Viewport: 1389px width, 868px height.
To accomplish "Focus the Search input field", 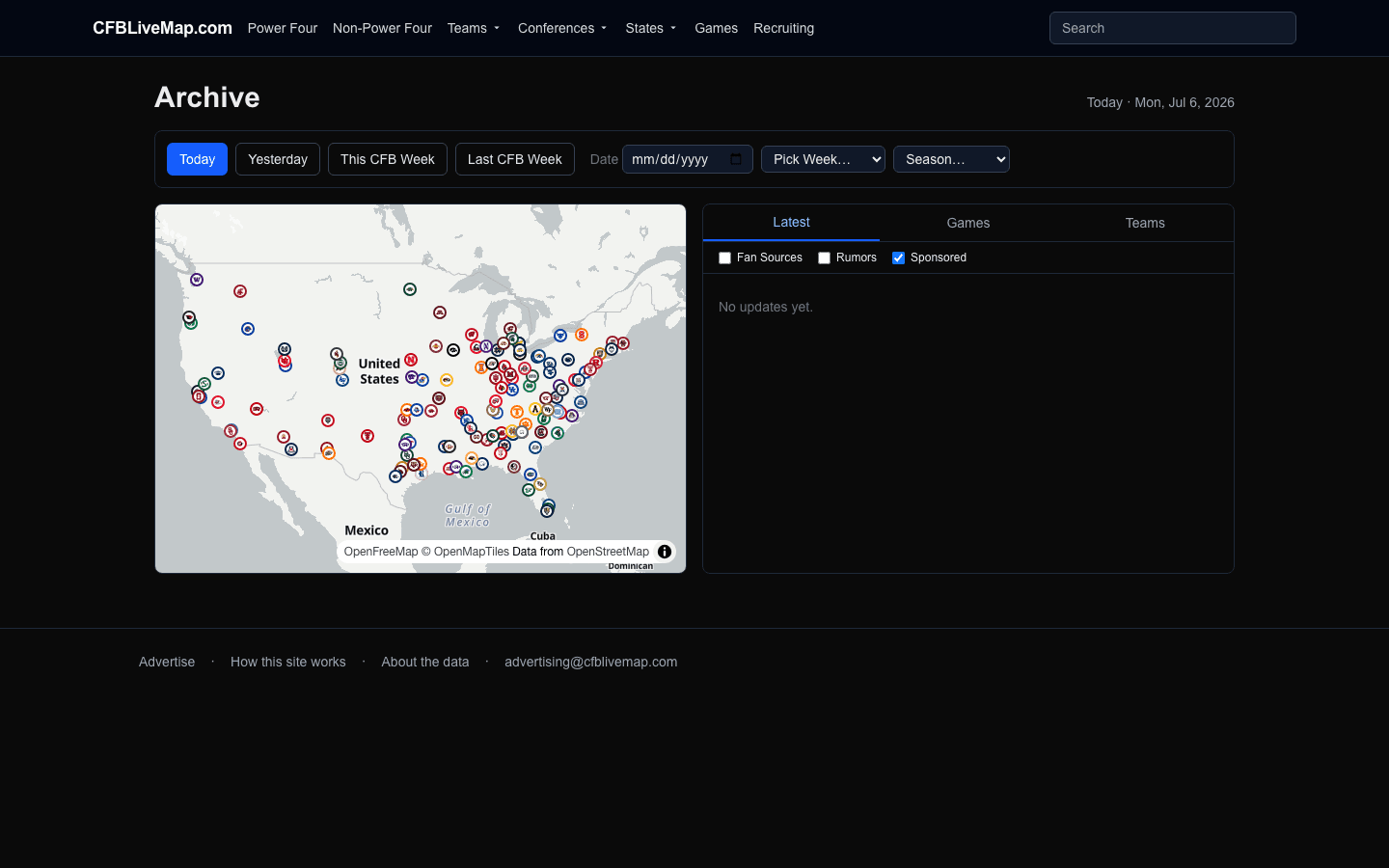I will [1173, 28].
